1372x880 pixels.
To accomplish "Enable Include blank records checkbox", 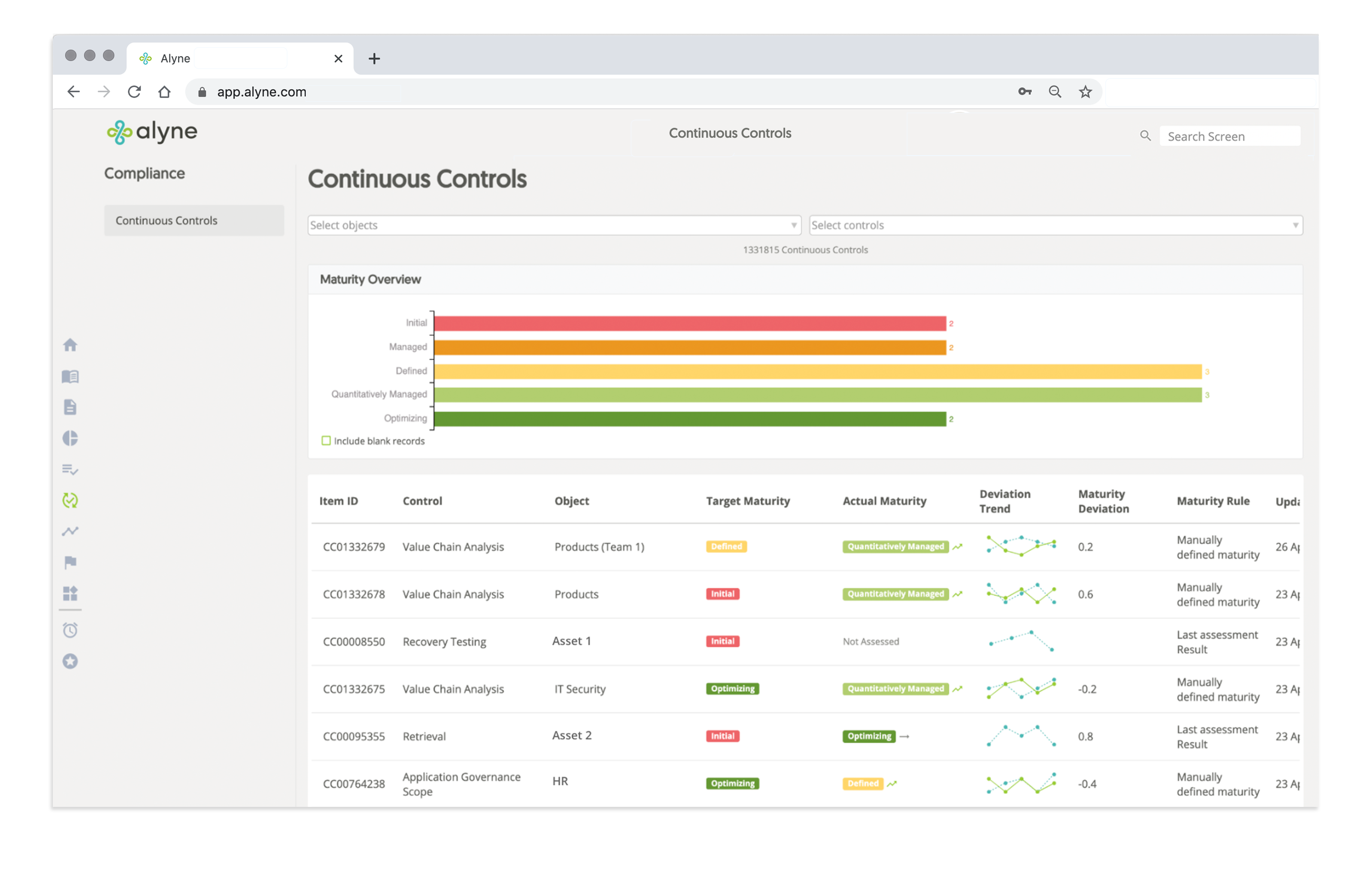I will pos(326,441).
